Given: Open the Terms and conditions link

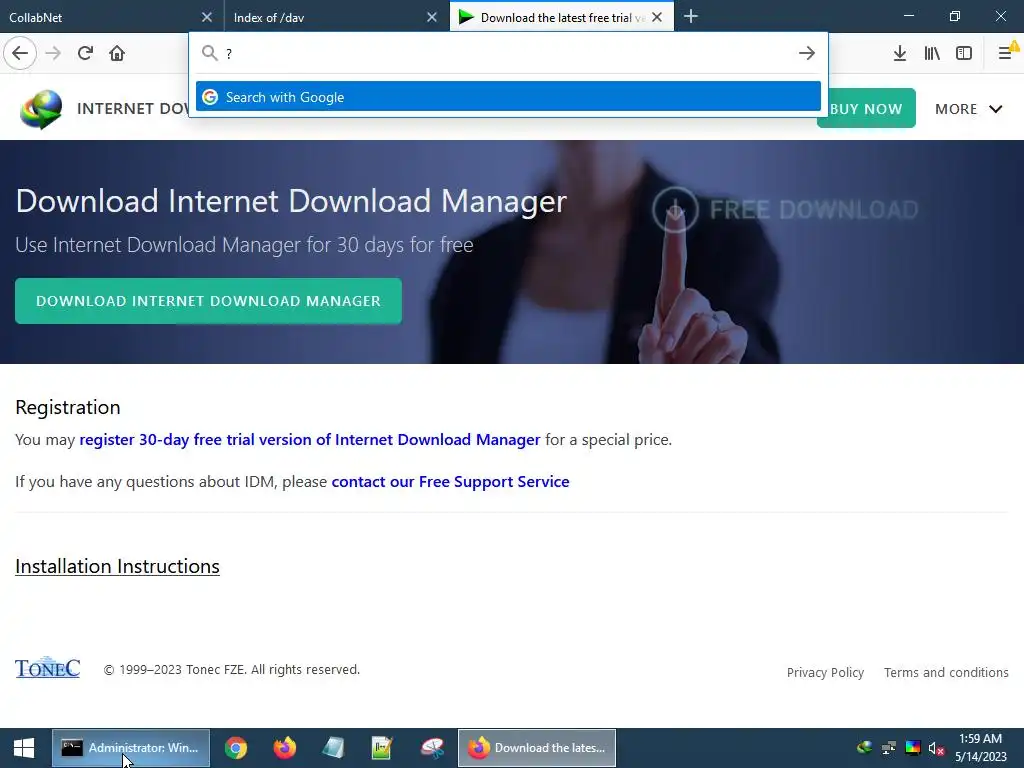Looking at the screenshot, I should tap(946, 673).
